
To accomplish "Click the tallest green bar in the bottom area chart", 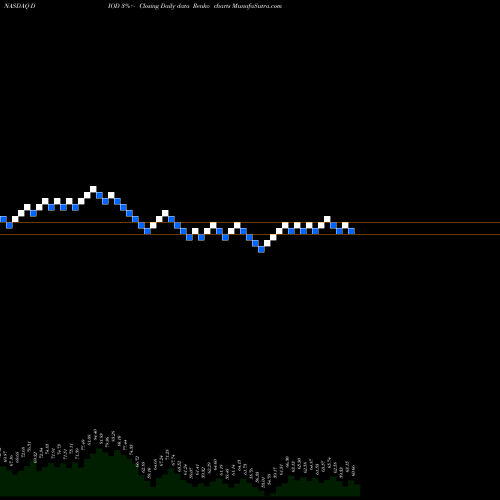I will click(99, 472).
